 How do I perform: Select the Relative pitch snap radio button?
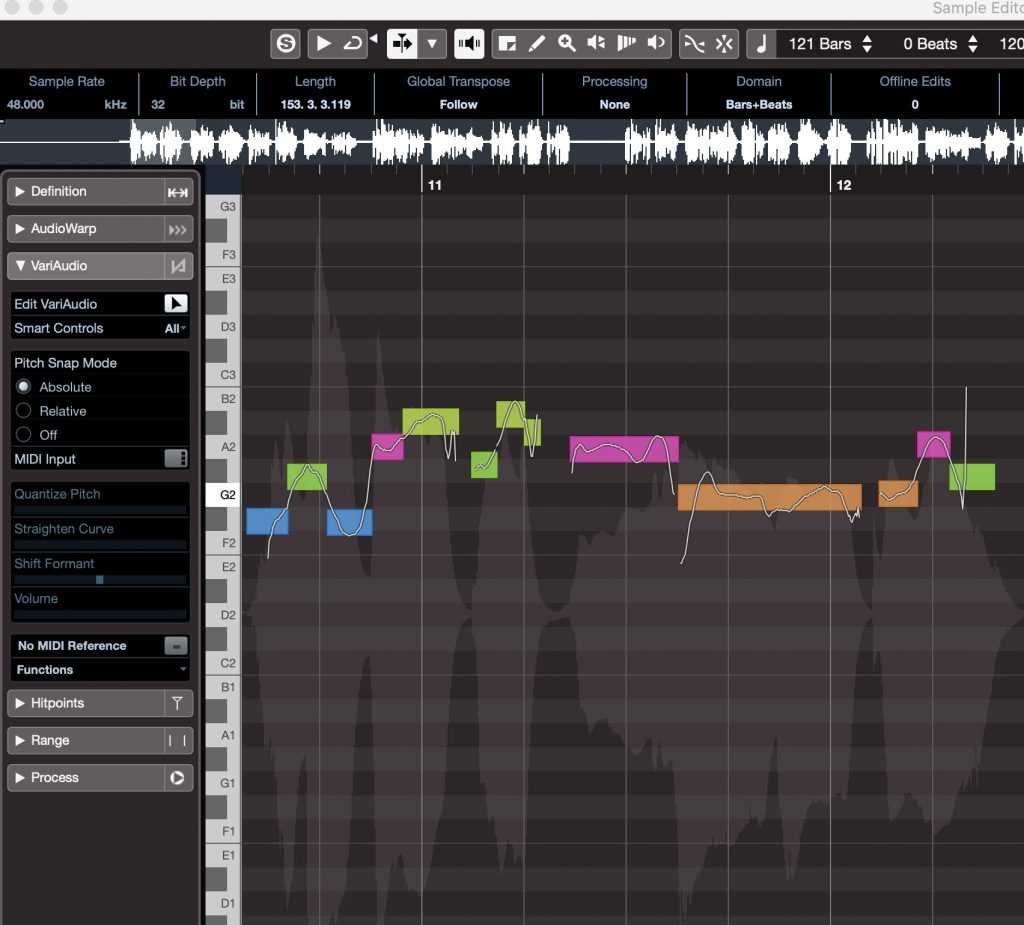pos(23,411)
